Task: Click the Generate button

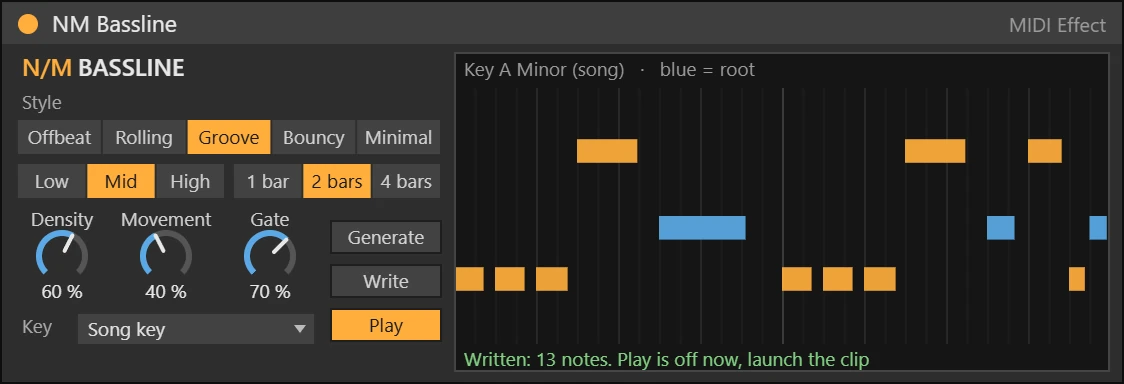Action: point(386,237)
